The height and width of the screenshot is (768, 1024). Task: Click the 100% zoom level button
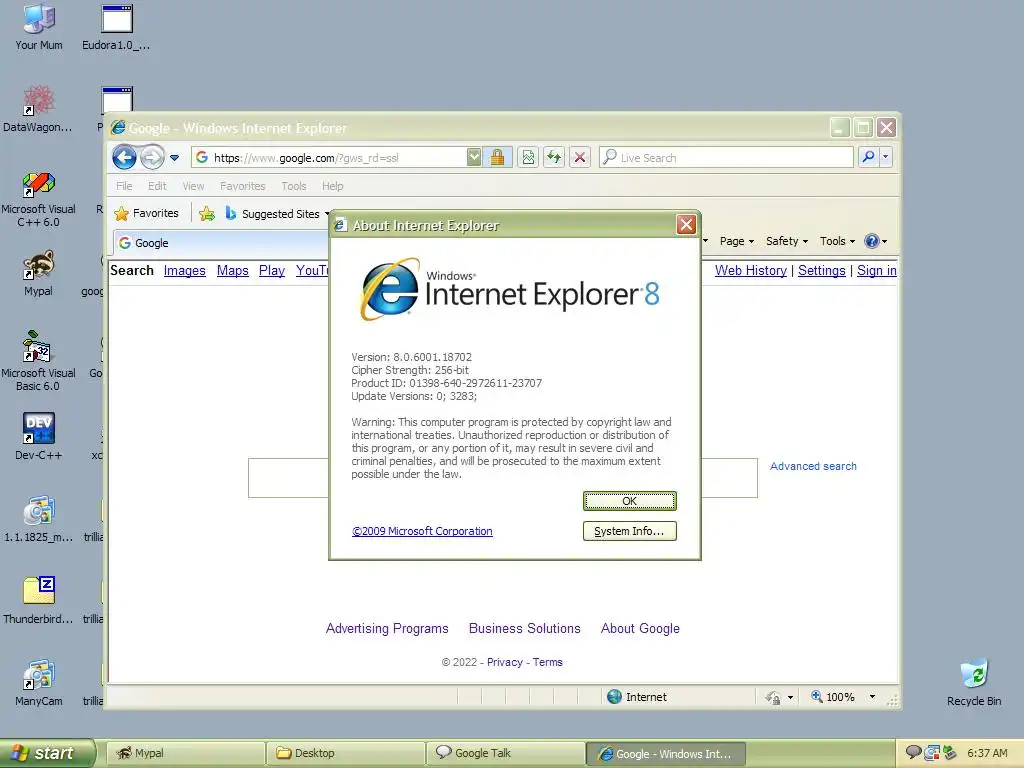point(833,697)
